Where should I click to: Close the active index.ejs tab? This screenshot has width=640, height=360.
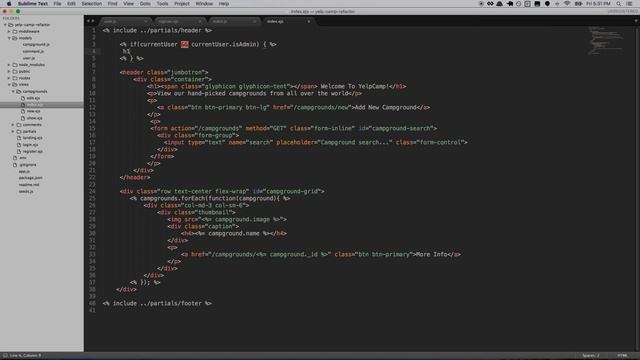[x=309, y=21]
